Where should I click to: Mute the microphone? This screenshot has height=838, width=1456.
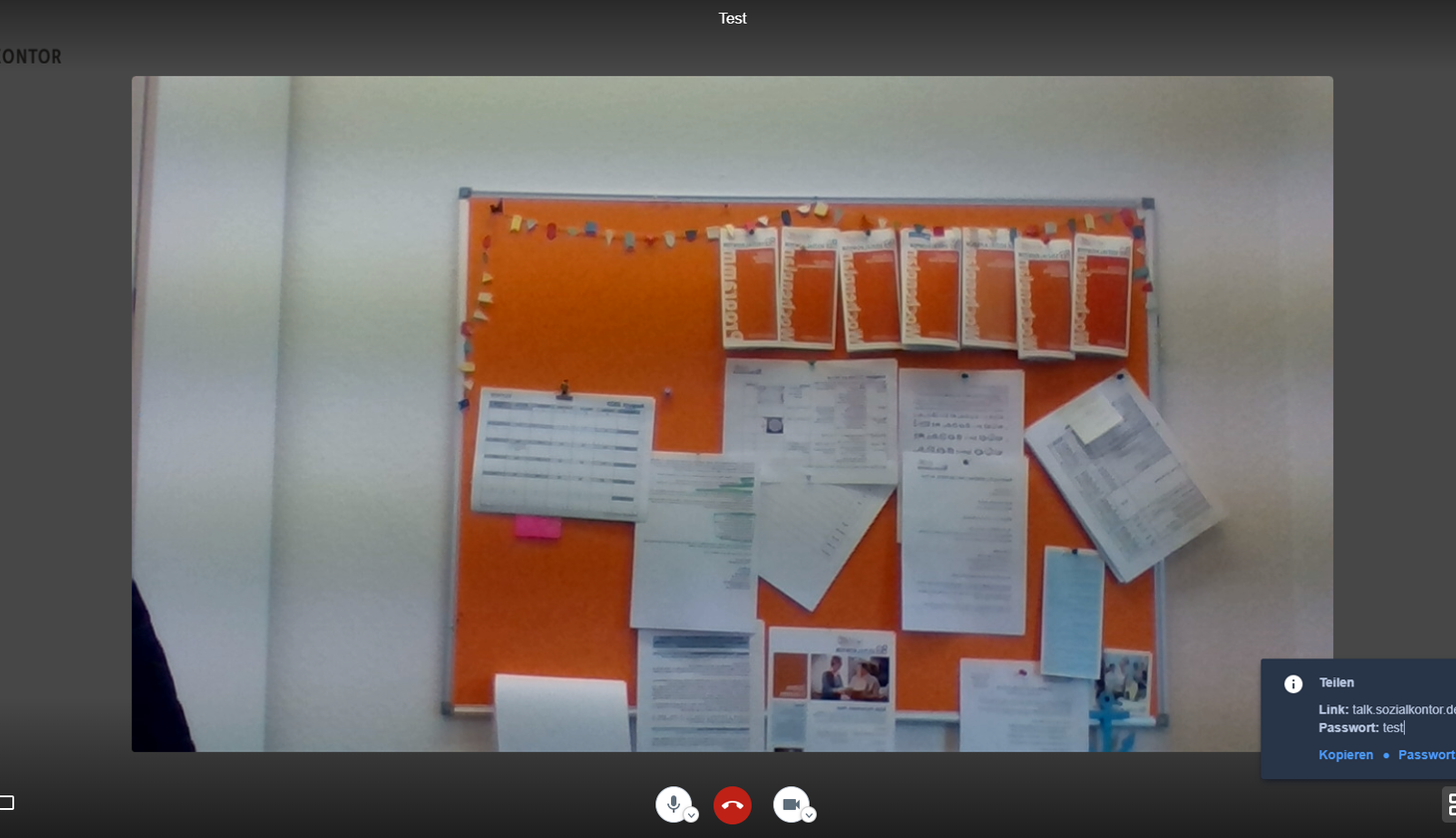(673, 804)
